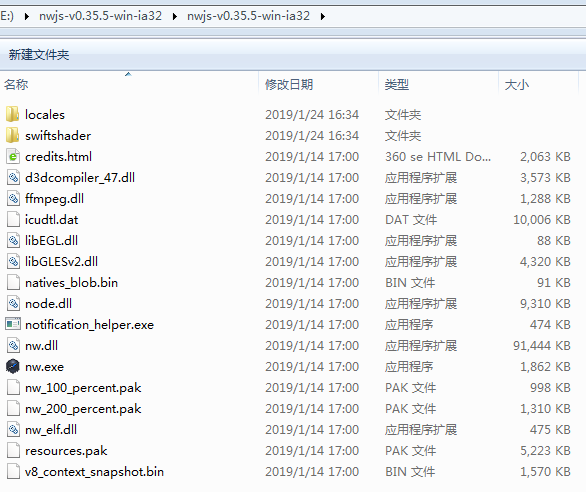This screenshot has height=492, width=586.
Task: Click the notification_helper.exe file name
Action: coord(89,325)
